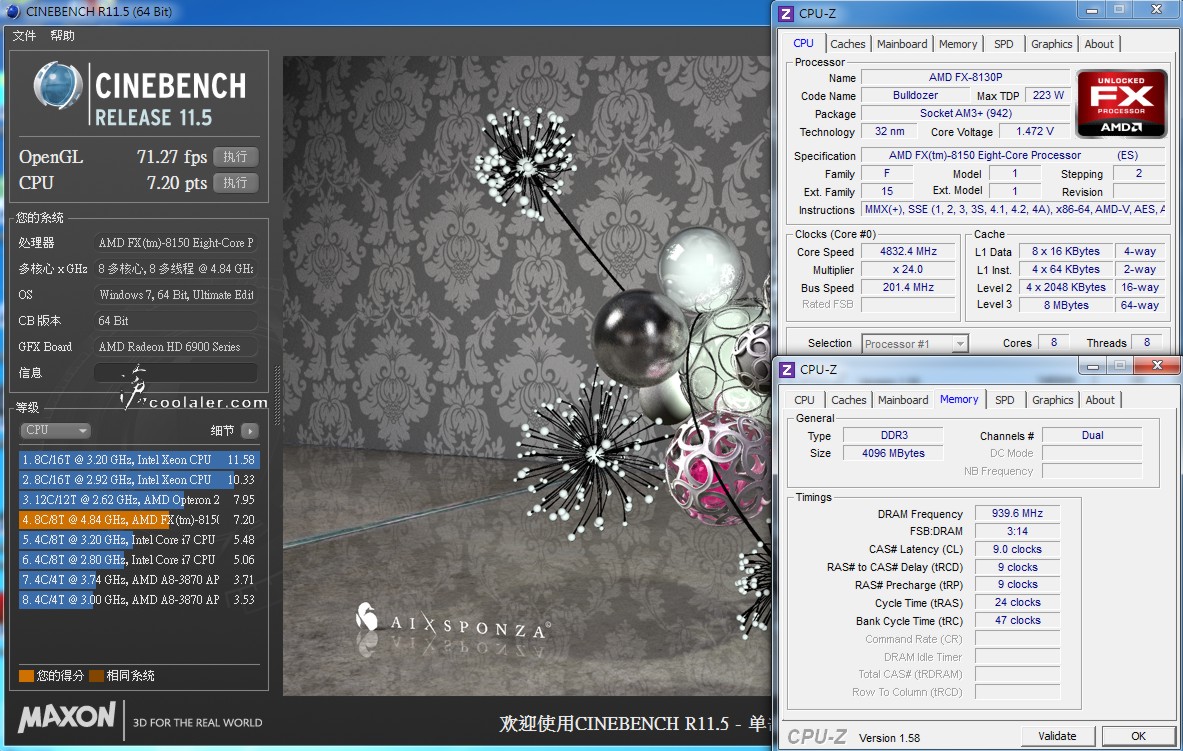This screenshot has width=1183, height=751.
Task: Run the OpenGL benchmark with 执行 button
Action: [235, 157]
